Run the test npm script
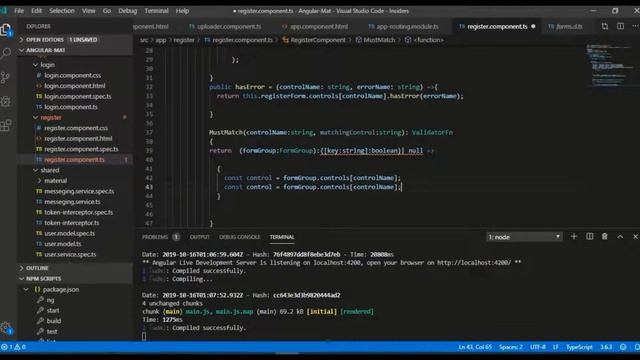 tap(52, 332)
